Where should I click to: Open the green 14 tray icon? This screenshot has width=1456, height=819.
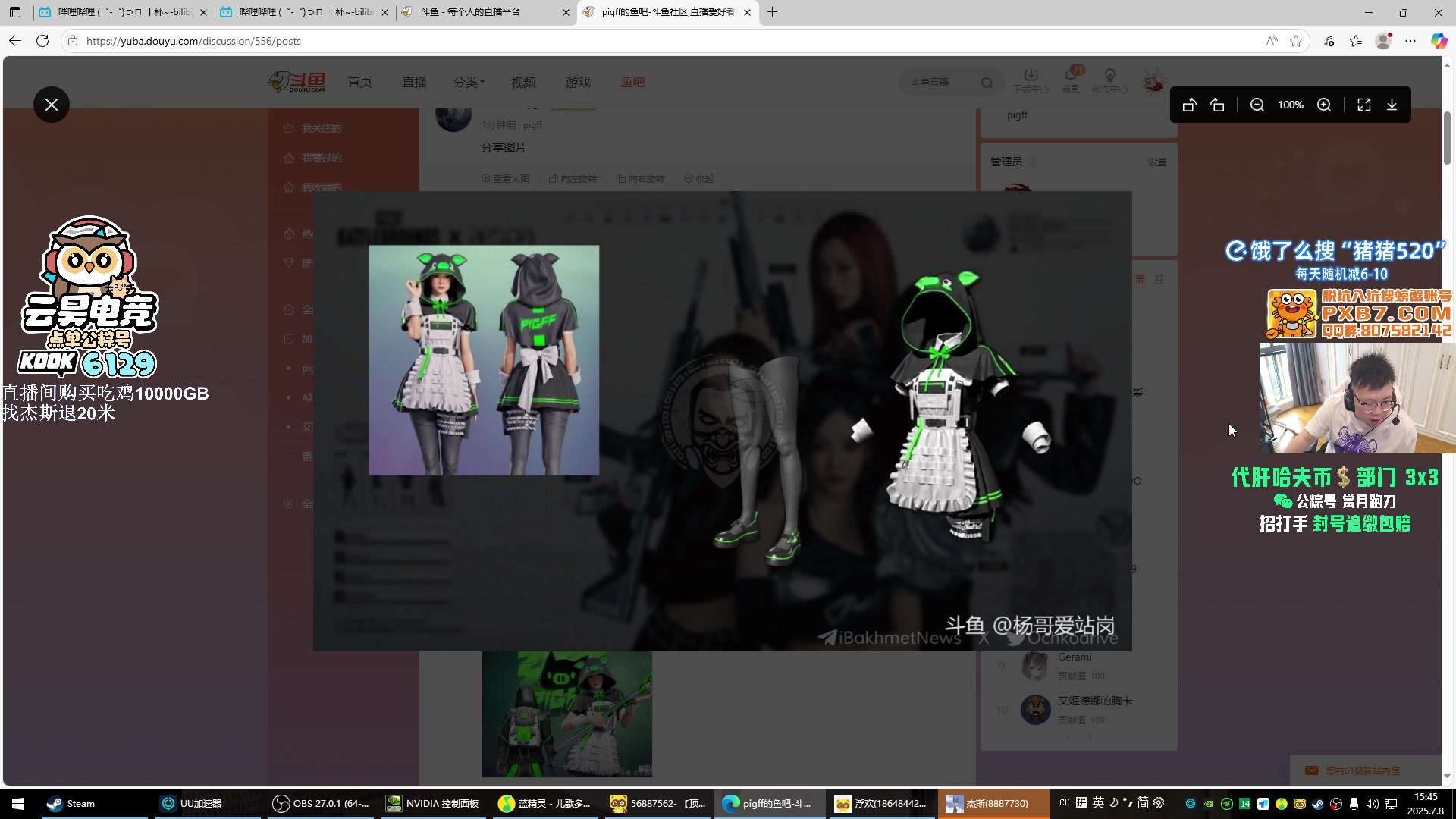[x=1245, y=804]
